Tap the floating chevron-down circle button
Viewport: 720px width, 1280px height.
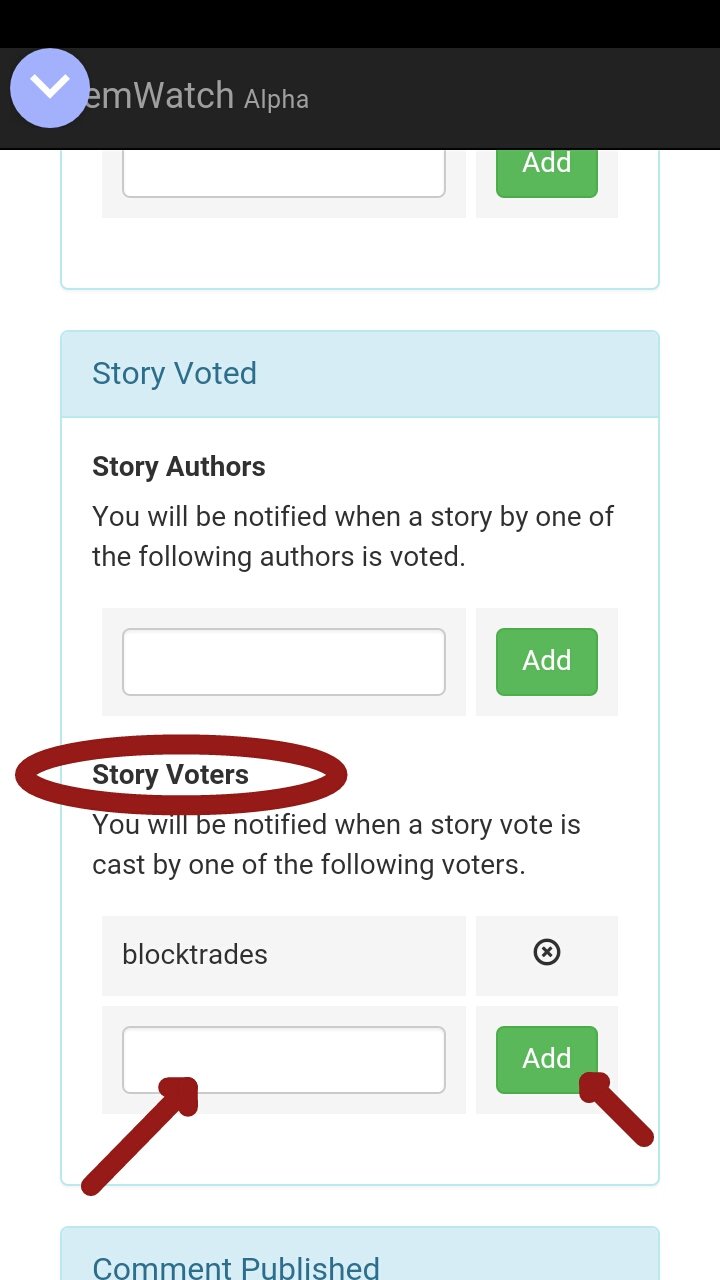[x=50, y=87]
